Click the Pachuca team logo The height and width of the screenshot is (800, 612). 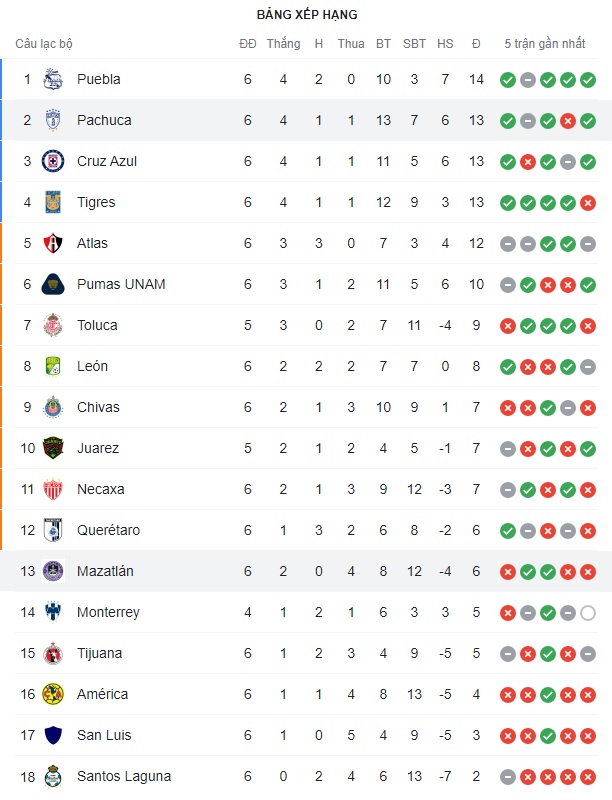coord(53,120)
